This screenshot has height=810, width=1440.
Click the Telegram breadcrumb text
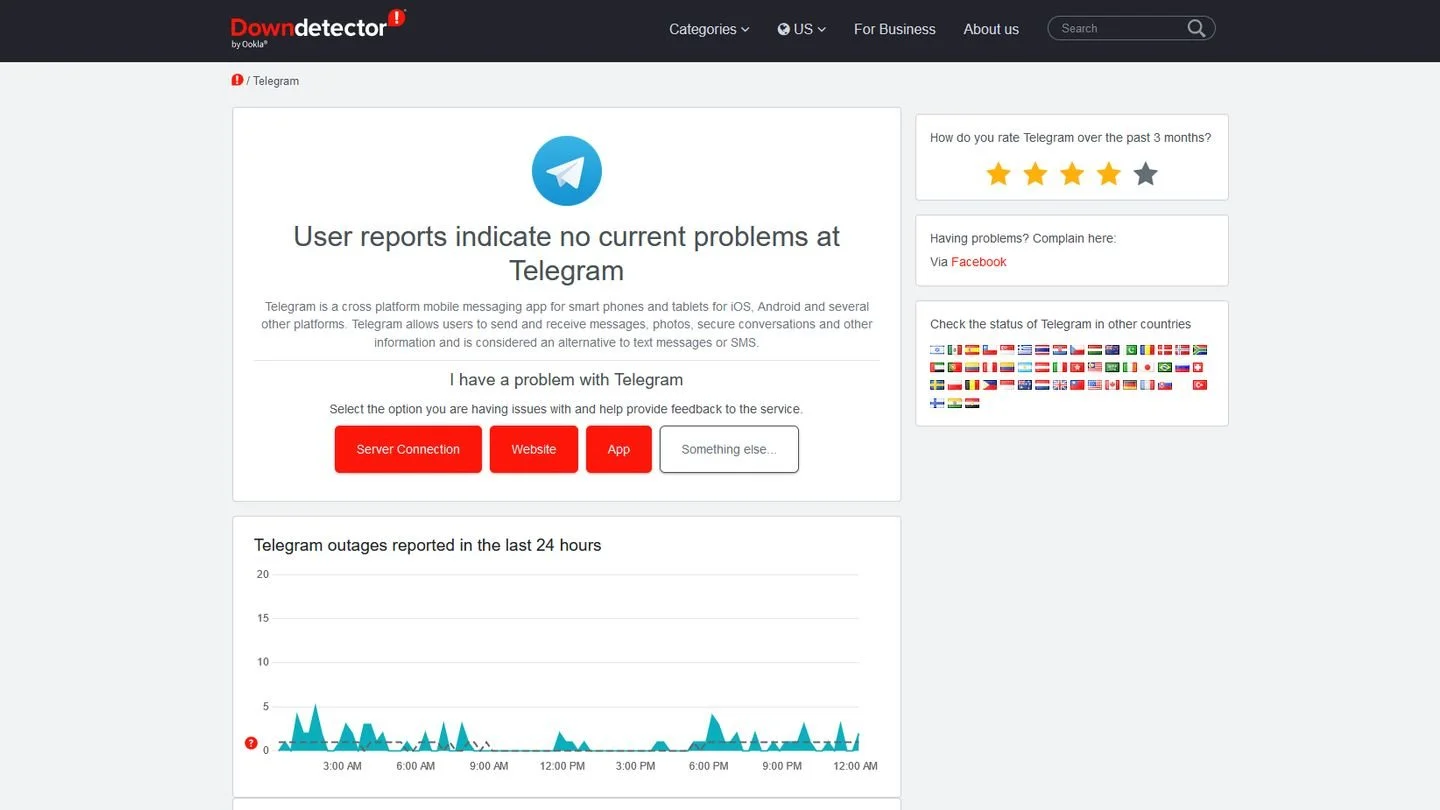tap(276, 81)
